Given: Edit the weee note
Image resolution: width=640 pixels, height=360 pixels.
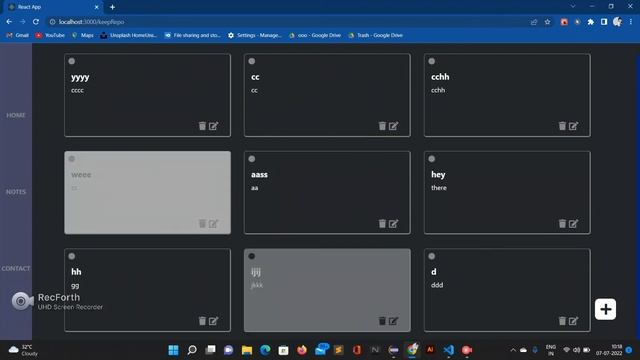Looking at the screenshot, I should pos(213,223).
